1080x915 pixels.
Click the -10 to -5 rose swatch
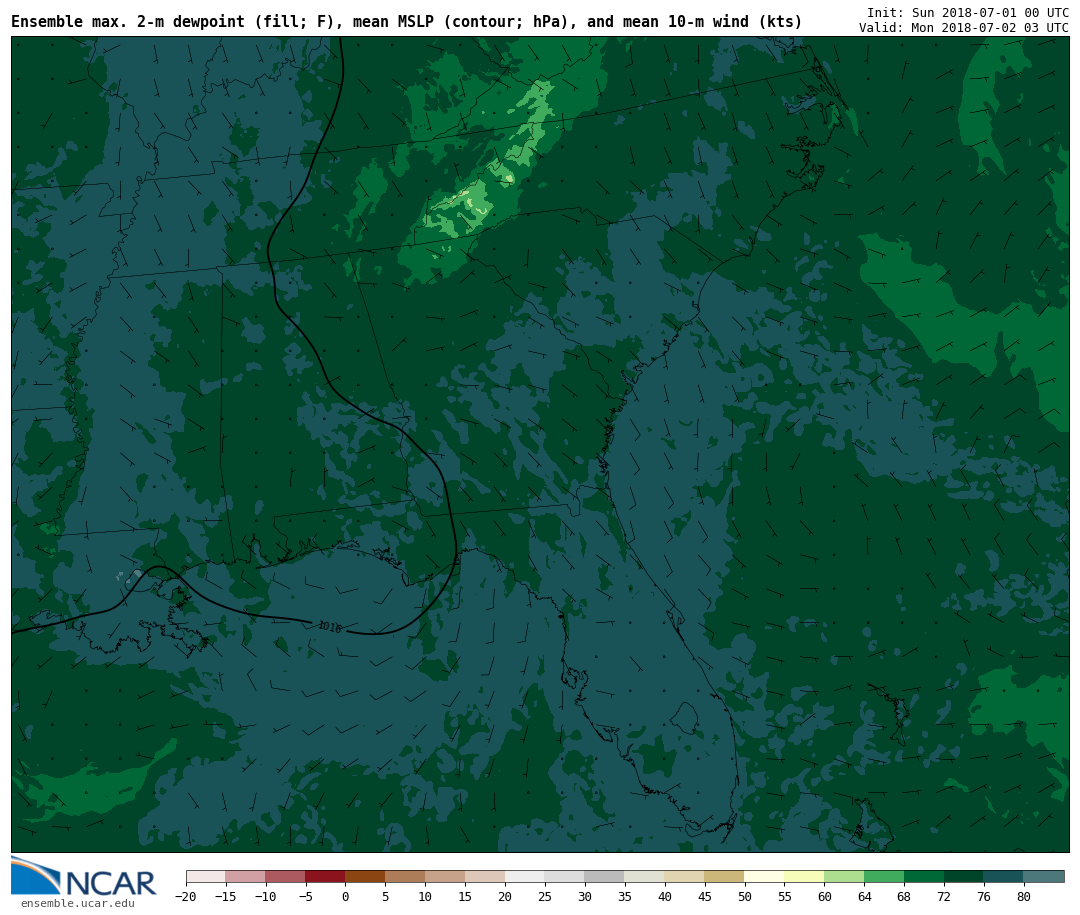click(286, 877)
